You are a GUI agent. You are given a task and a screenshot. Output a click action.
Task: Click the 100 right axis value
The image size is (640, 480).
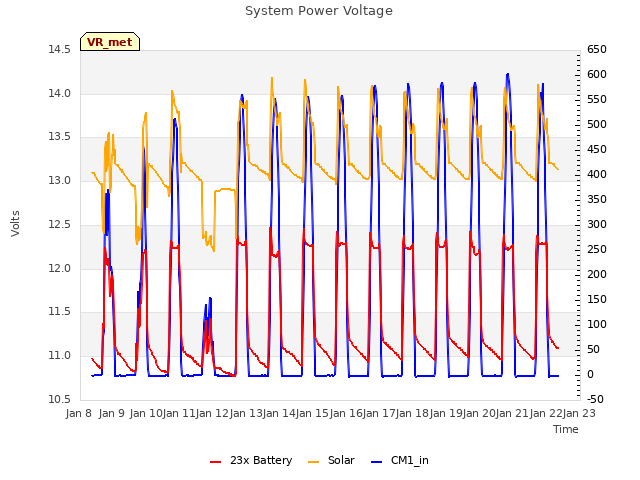click(x=597, y=324)
